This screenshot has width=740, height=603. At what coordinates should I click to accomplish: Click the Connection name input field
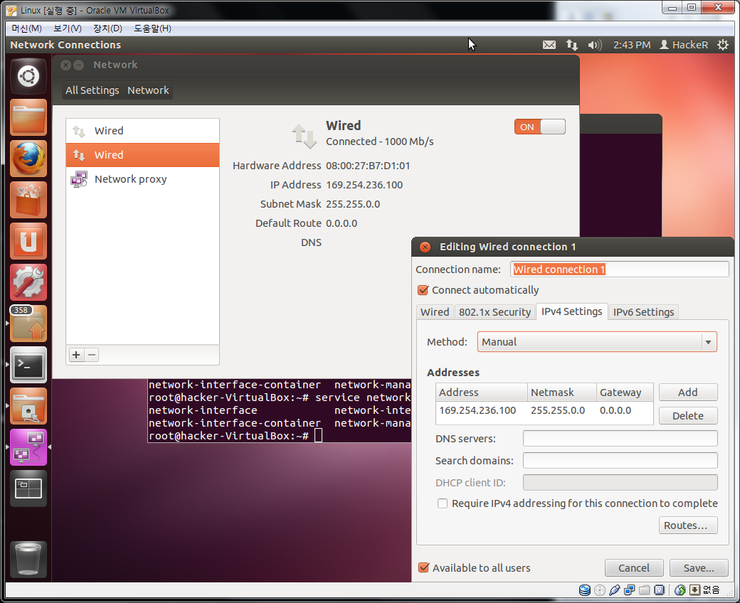click(620, 269)
